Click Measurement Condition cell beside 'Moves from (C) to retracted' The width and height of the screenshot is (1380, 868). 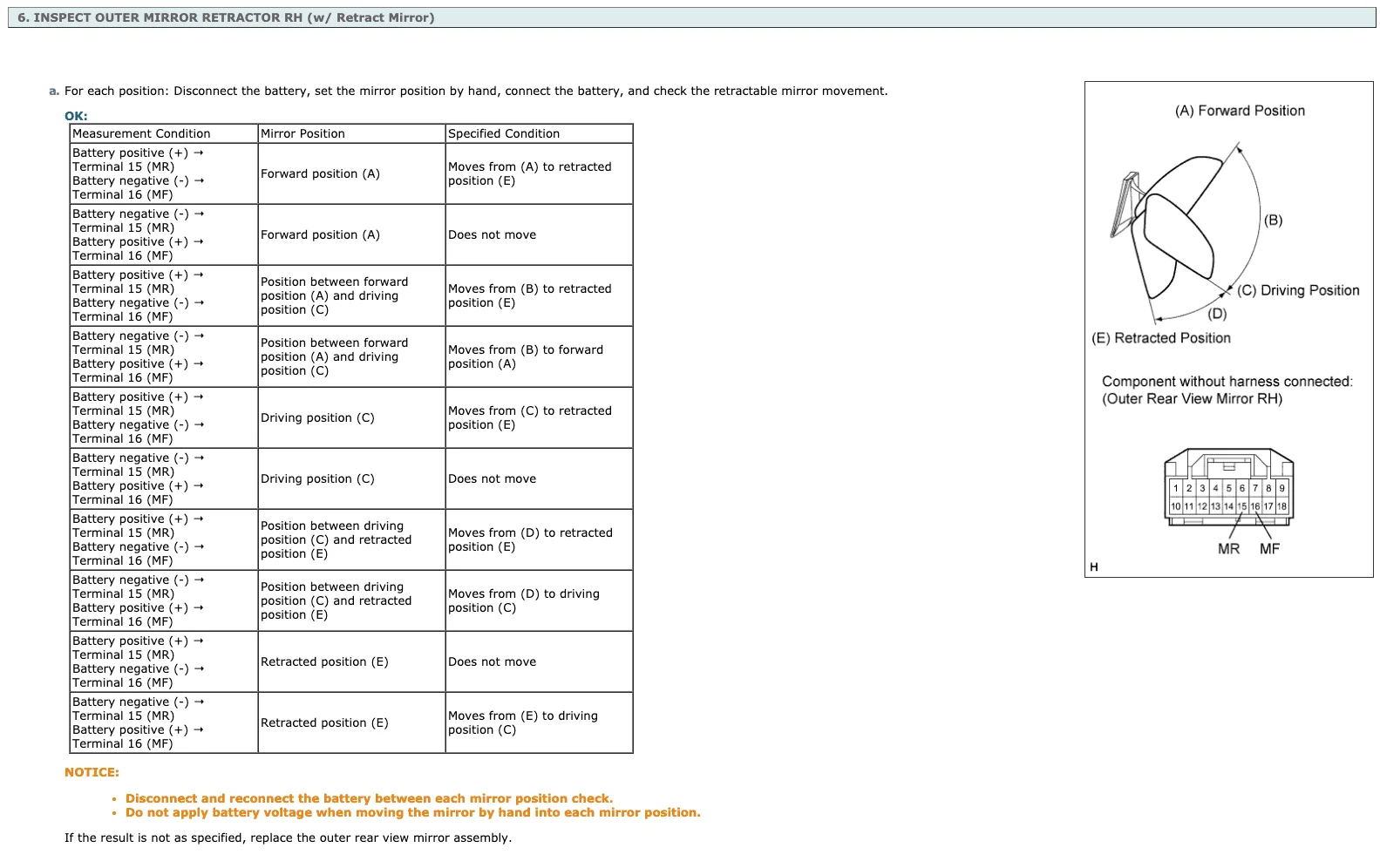click(164, 417)
